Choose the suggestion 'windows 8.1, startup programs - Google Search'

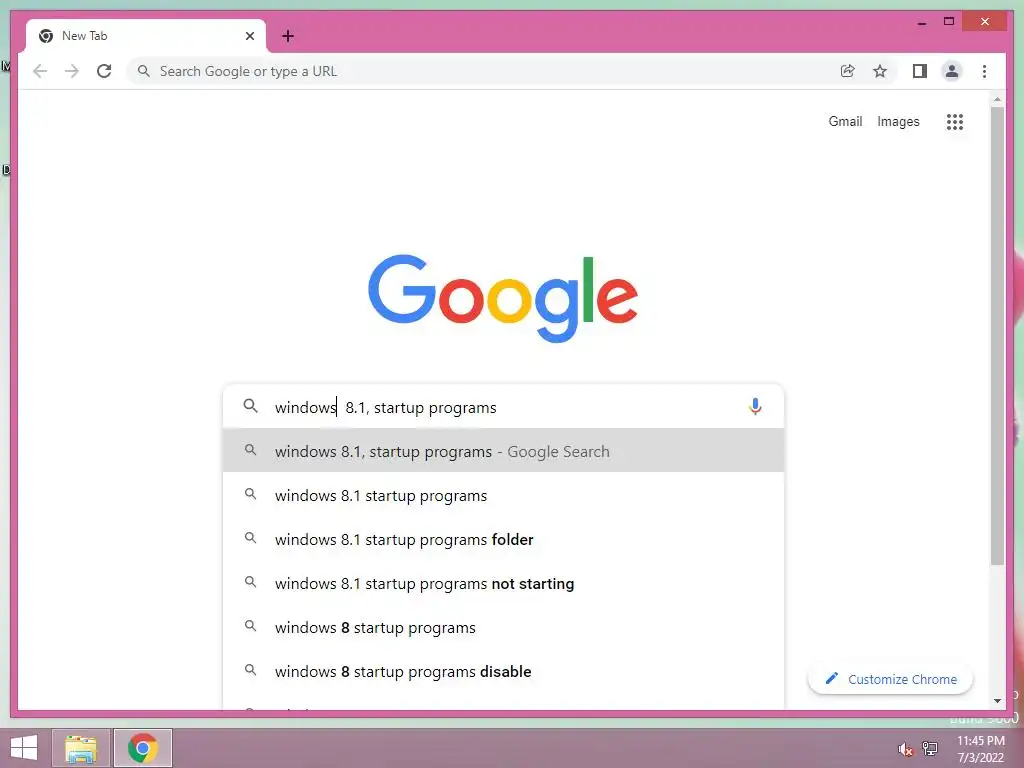point(503,451)
